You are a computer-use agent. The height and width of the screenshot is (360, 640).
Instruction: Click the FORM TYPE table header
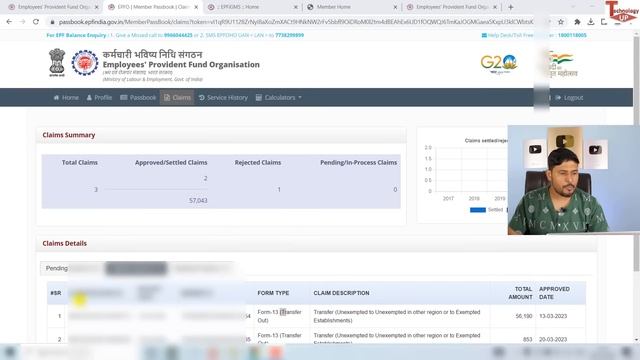click(273, 293)
